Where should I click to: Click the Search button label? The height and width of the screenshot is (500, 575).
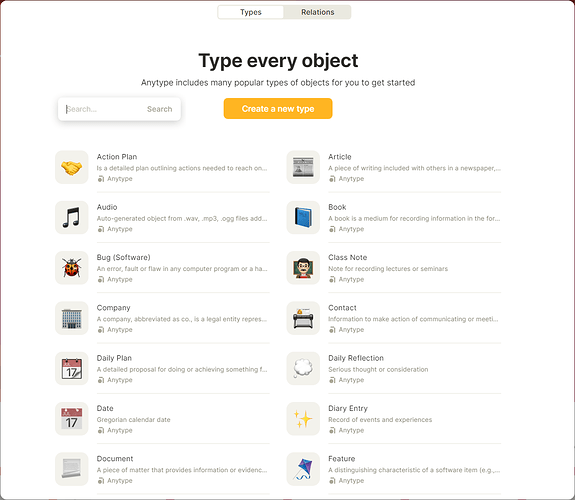click(x=160, y=109)
